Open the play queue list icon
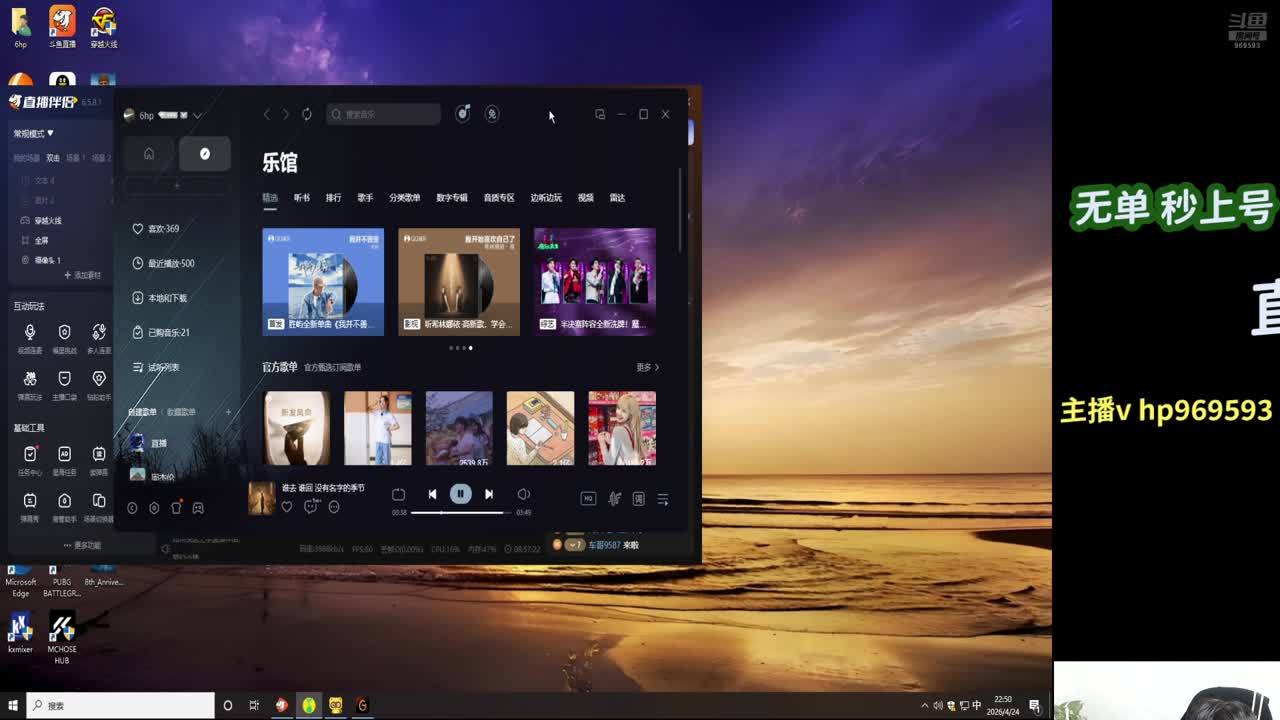 tap(662, 499)
